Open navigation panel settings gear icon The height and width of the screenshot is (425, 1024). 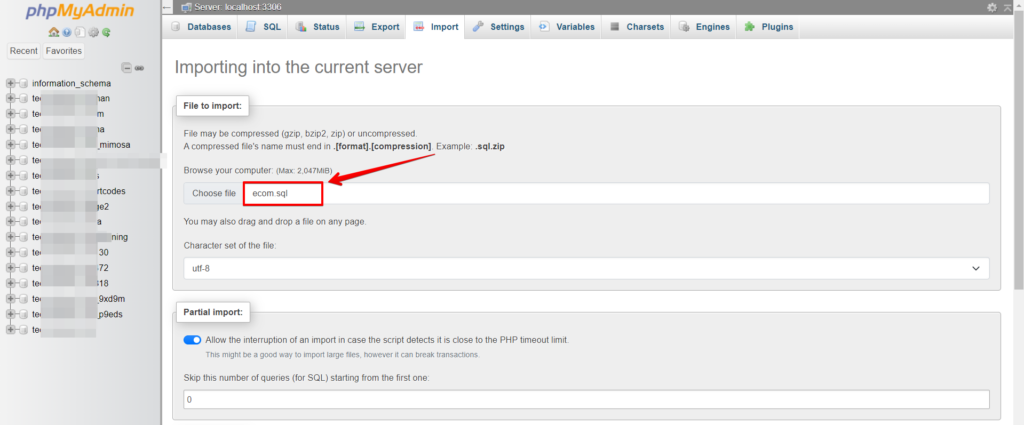coord(93,32)
